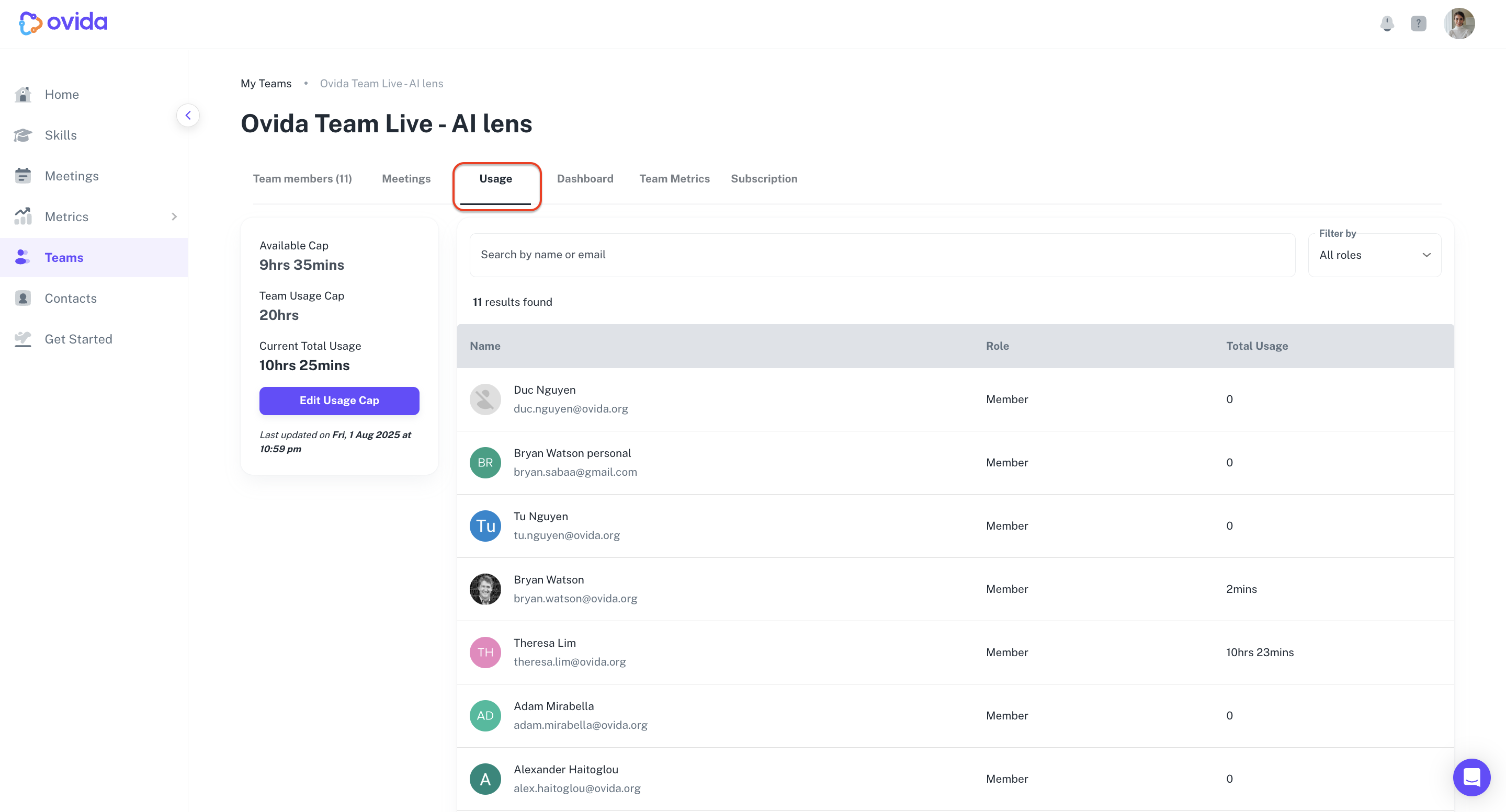Switch to the Team members (11) tab
Viewport: 1506px width, 812px height.
pos(302,179)
